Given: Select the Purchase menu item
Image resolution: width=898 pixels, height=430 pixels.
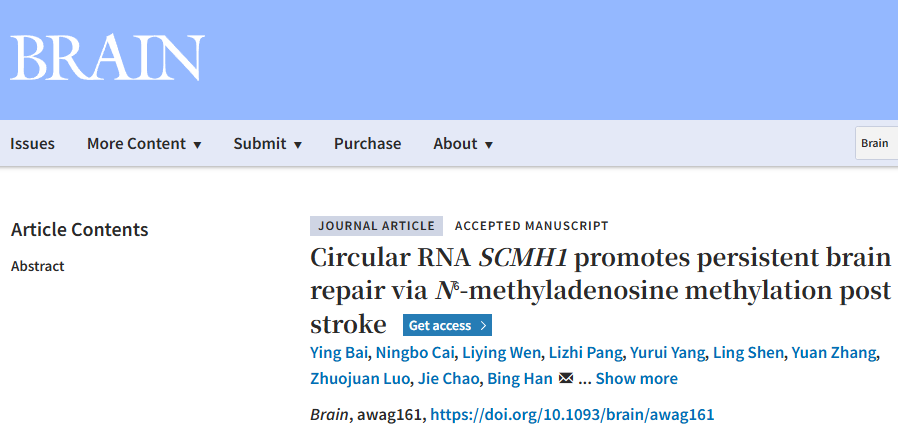Looking at the screenshot, I should [368, 143].
